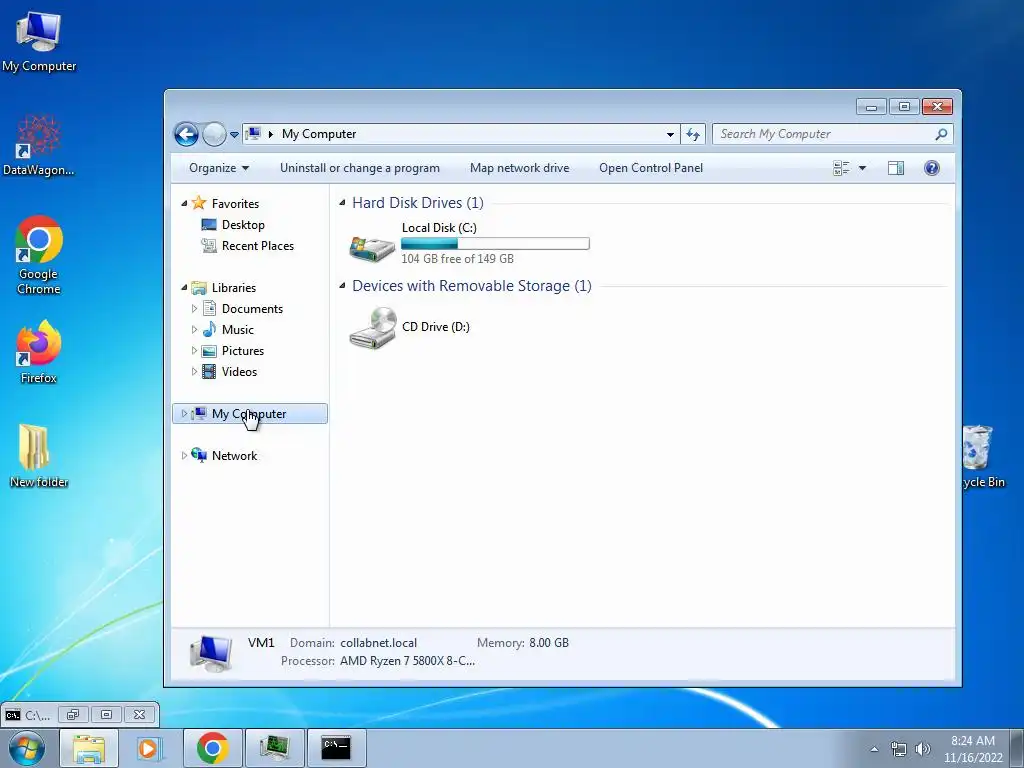1024x768 pixels.
Task: Expand the Network tree node
Action: click(184, 455)
